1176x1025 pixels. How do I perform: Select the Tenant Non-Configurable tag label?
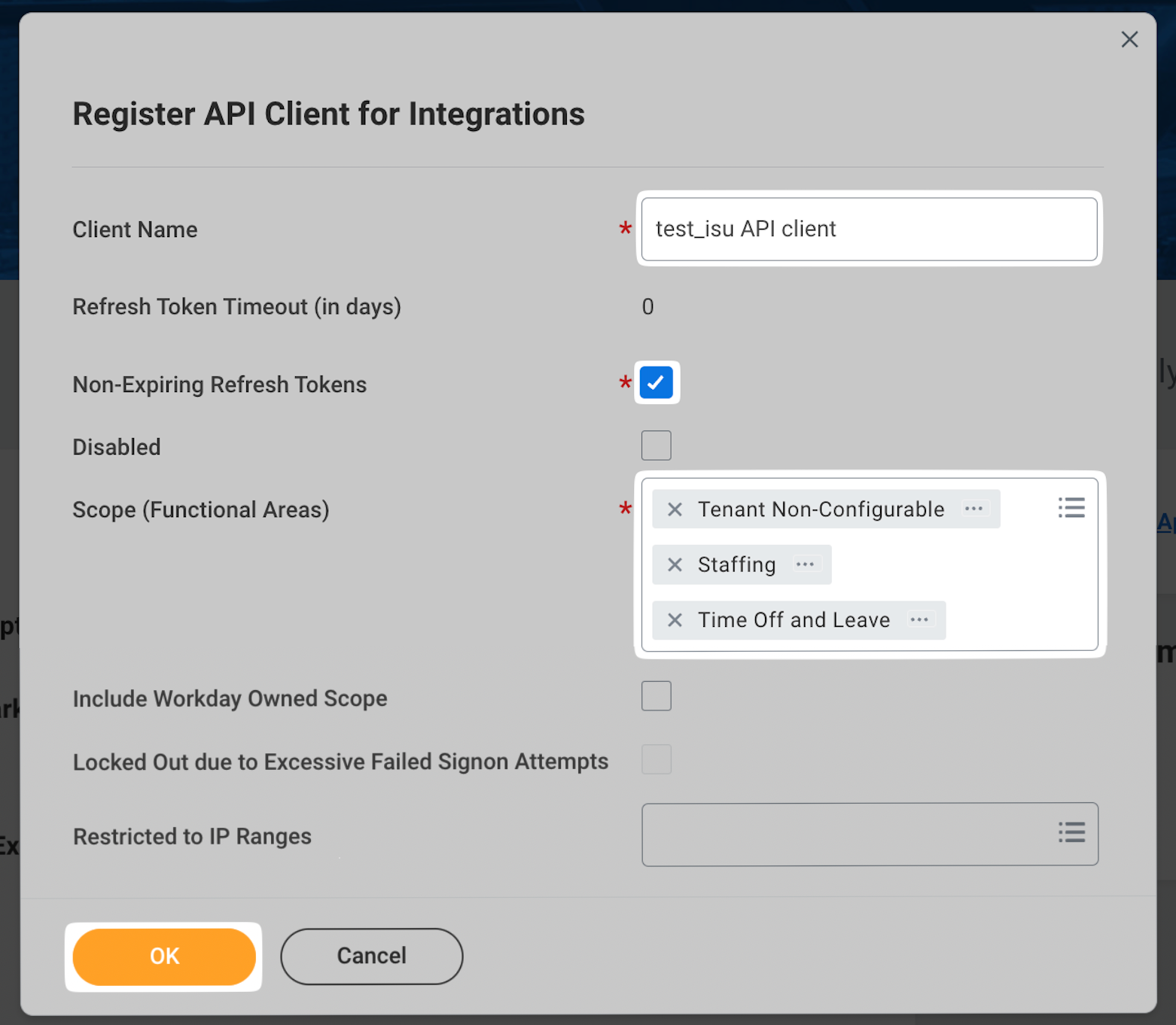coord(821,509)
